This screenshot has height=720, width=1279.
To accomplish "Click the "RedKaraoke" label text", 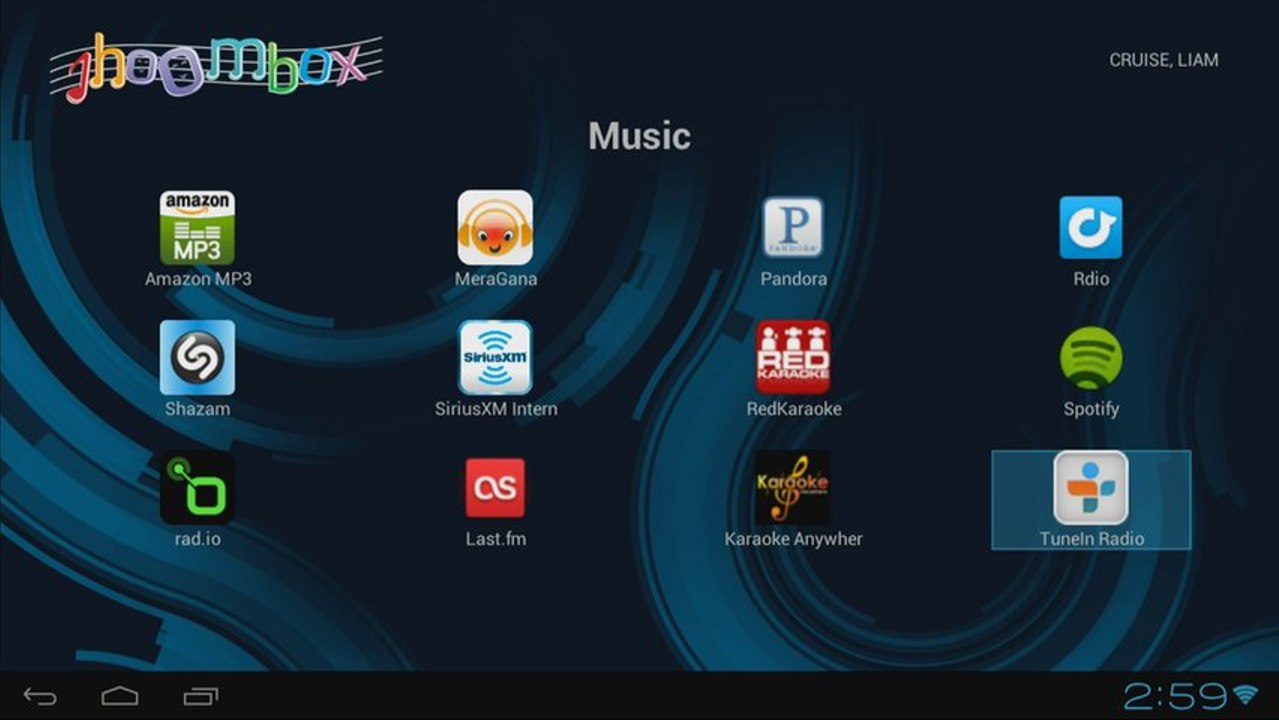I will coord(794,409).
